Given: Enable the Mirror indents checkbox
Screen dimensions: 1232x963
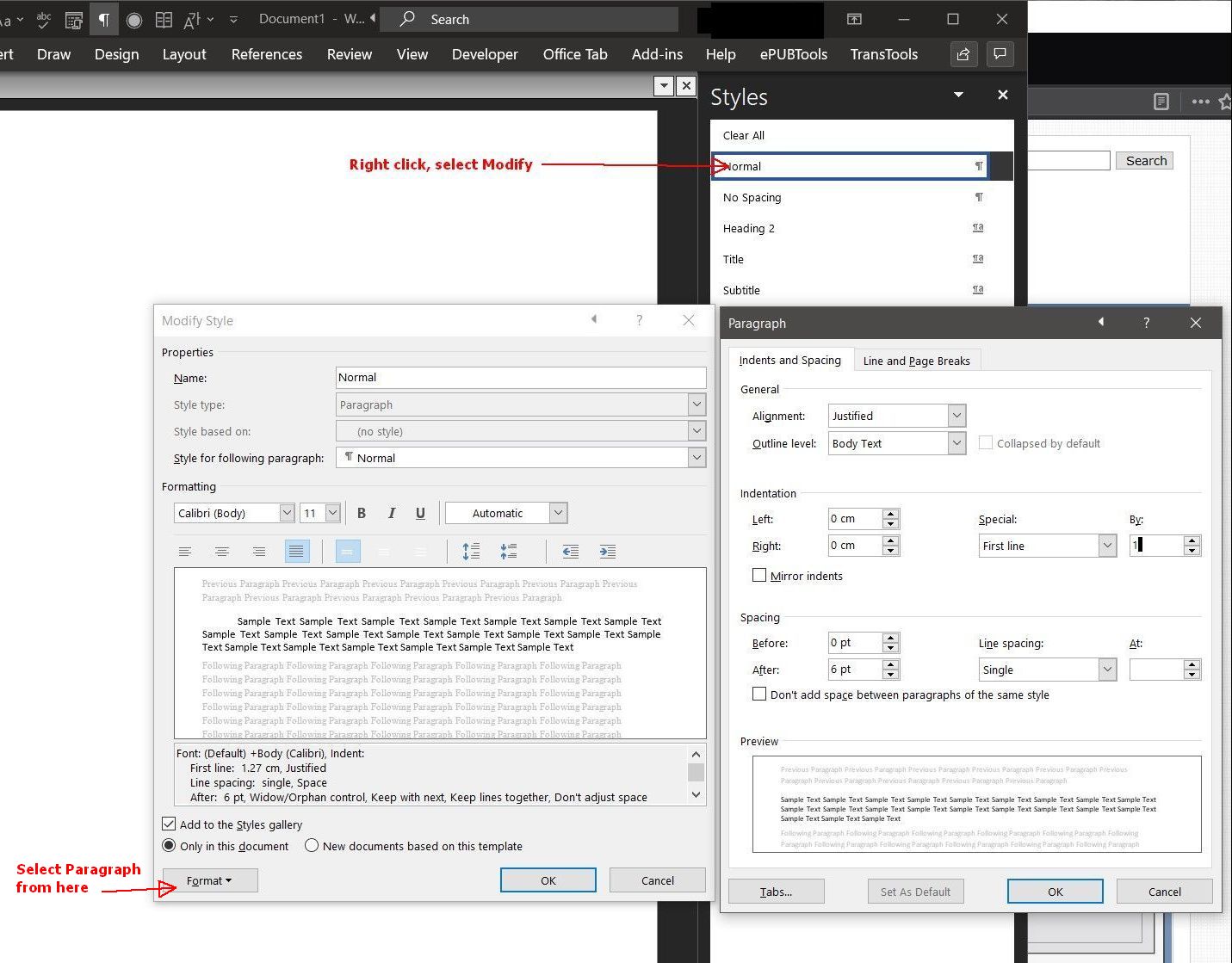Looking at the screenshot, I should [759, 576].
